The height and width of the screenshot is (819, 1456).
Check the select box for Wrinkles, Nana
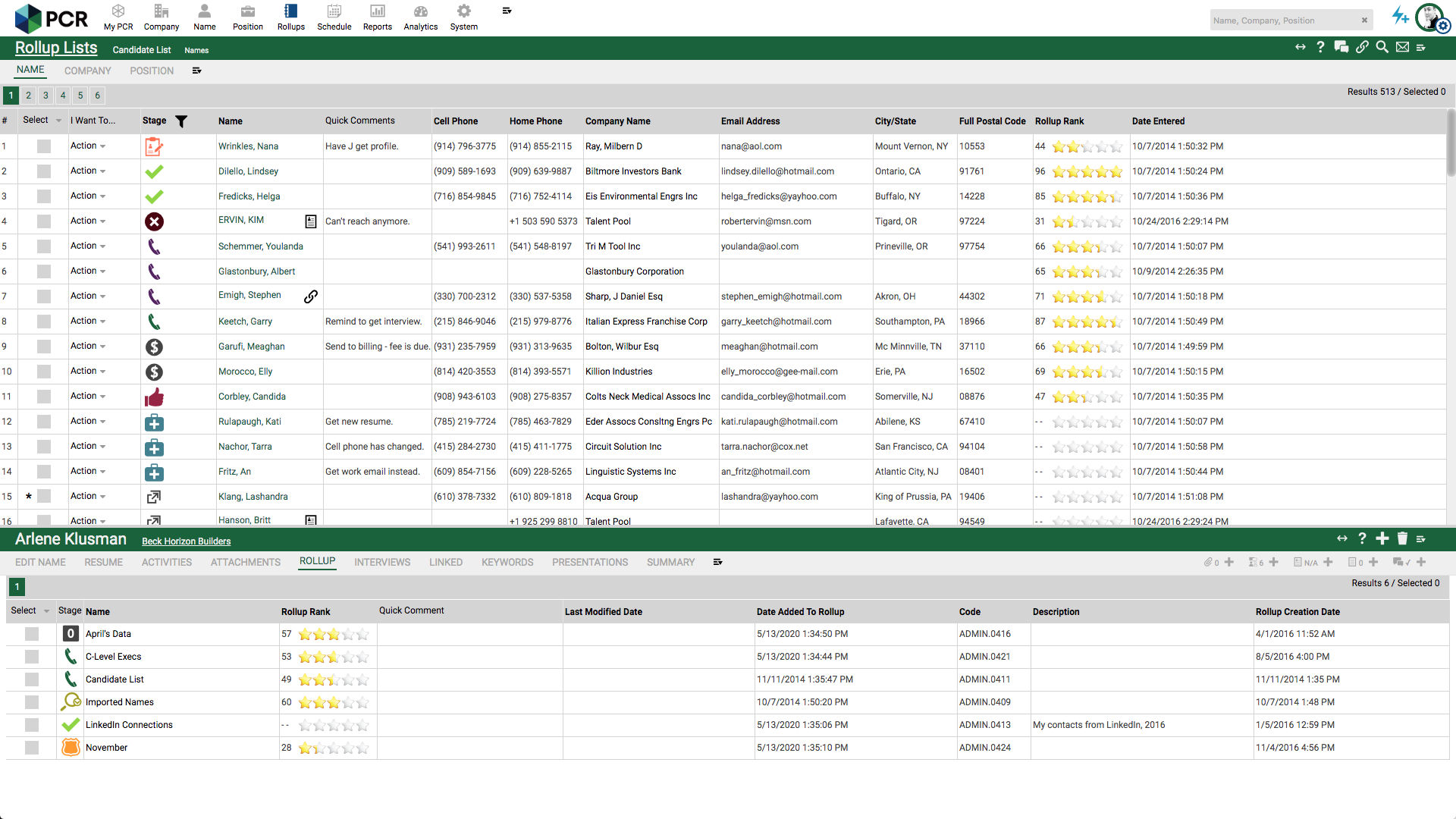click(44, 146)
